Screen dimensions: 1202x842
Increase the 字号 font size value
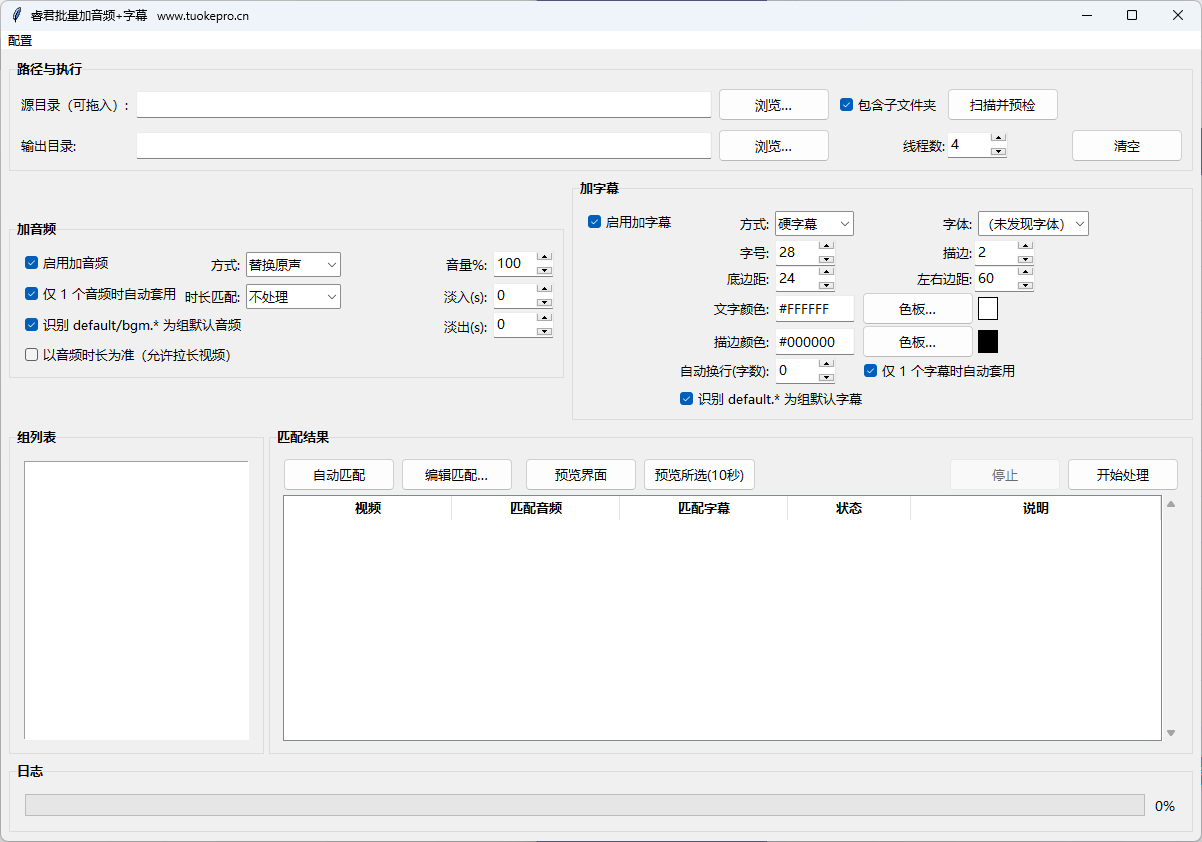(x=826, y=246)
